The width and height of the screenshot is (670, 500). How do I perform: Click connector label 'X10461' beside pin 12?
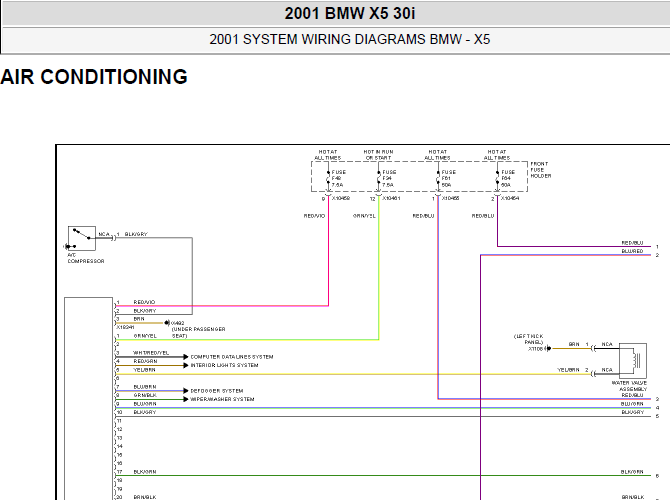[x=391, y=198]
